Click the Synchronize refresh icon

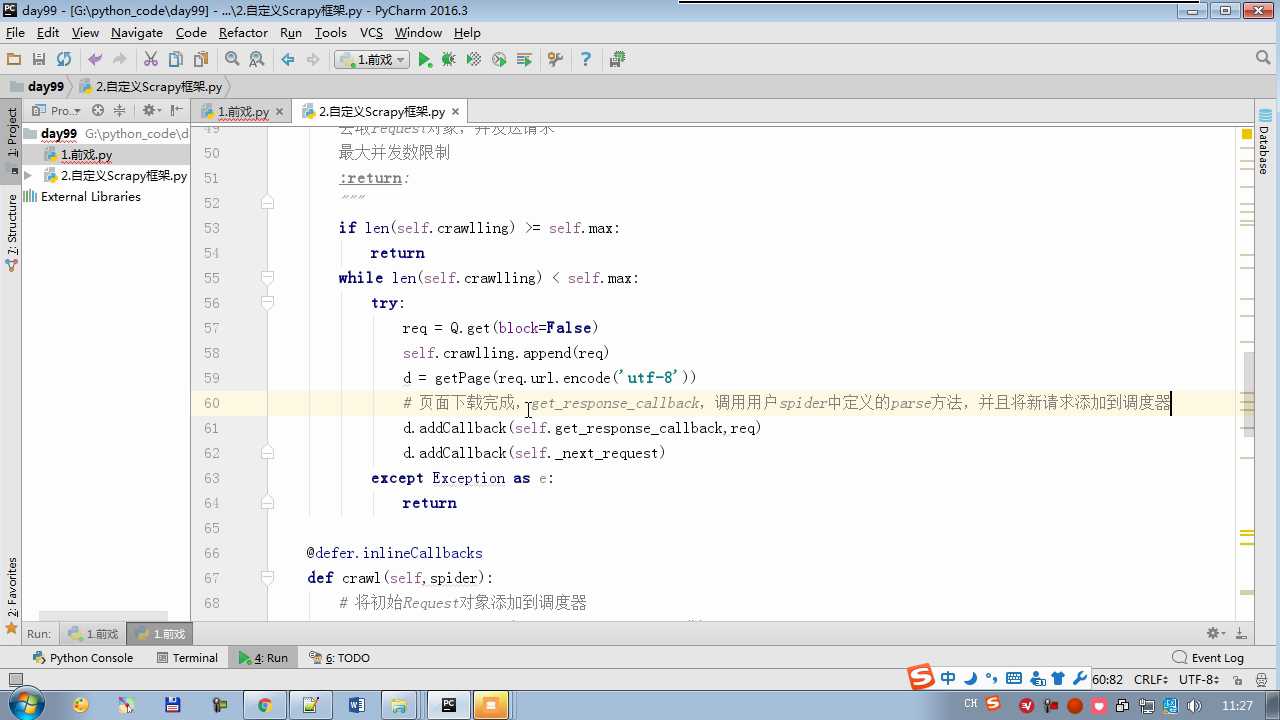tap(64, 60)
